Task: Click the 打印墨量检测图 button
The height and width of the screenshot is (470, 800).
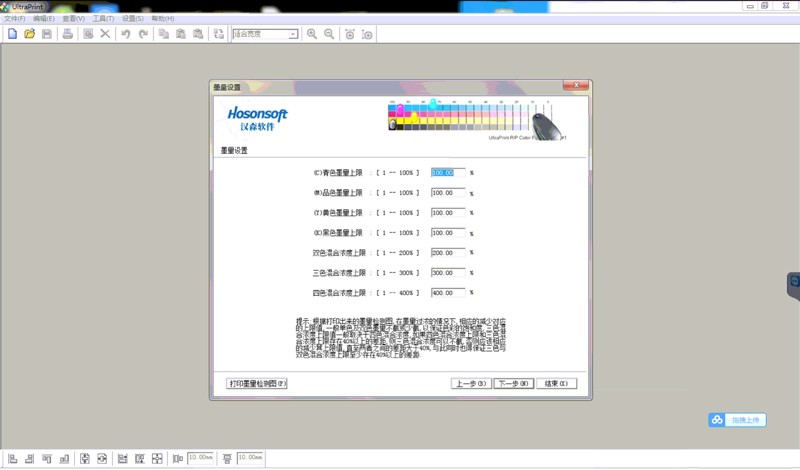Action: click(258, 383)
